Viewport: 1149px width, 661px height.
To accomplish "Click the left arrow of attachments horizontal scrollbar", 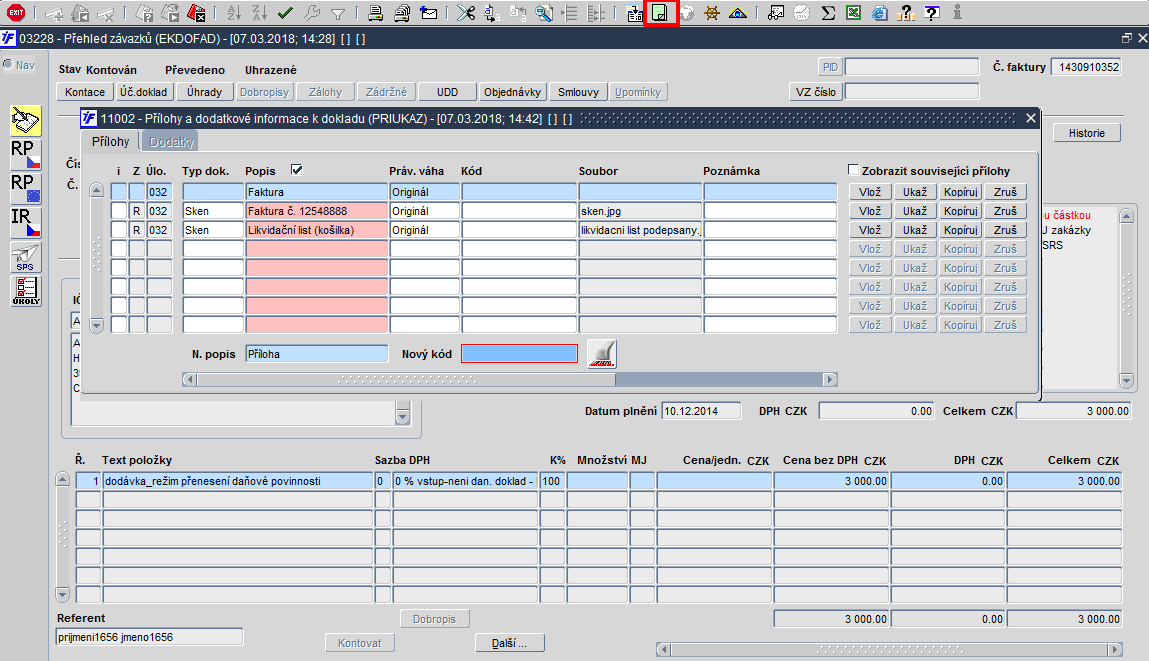I will tap(190, 380).
